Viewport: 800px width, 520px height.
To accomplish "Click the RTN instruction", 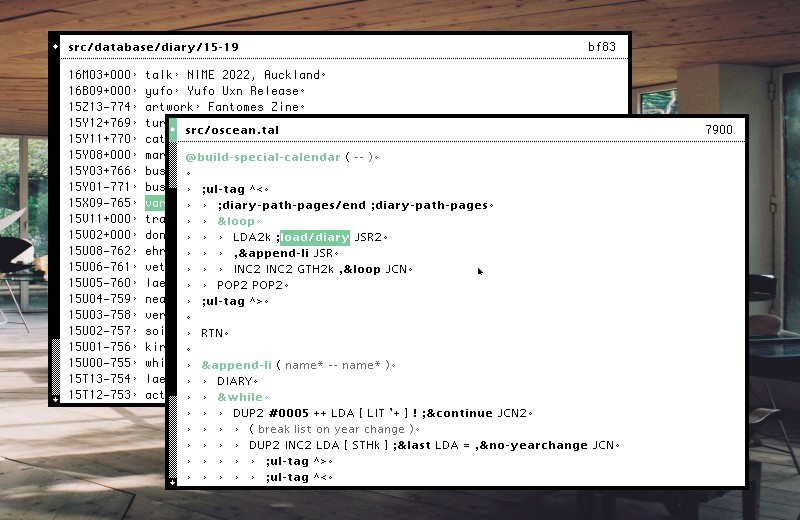I will coord(212,333).
